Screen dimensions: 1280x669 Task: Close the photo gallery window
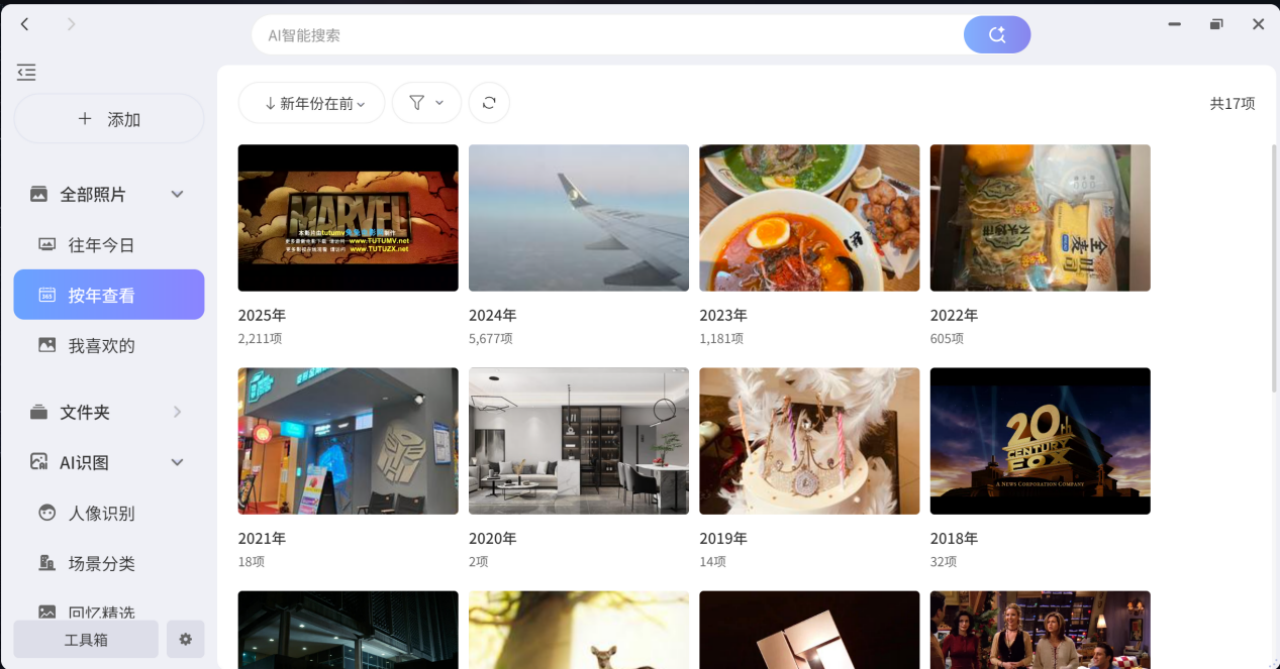1258,24
